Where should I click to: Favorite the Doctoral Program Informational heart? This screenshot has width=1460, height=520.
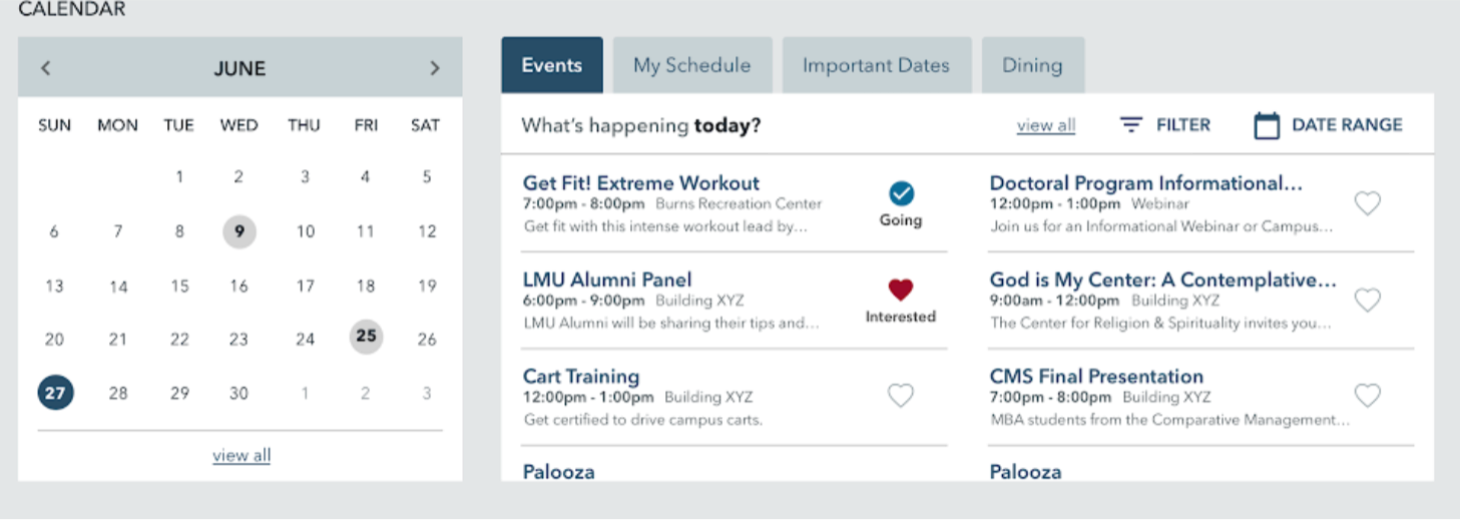click(x=1367, y=204)
